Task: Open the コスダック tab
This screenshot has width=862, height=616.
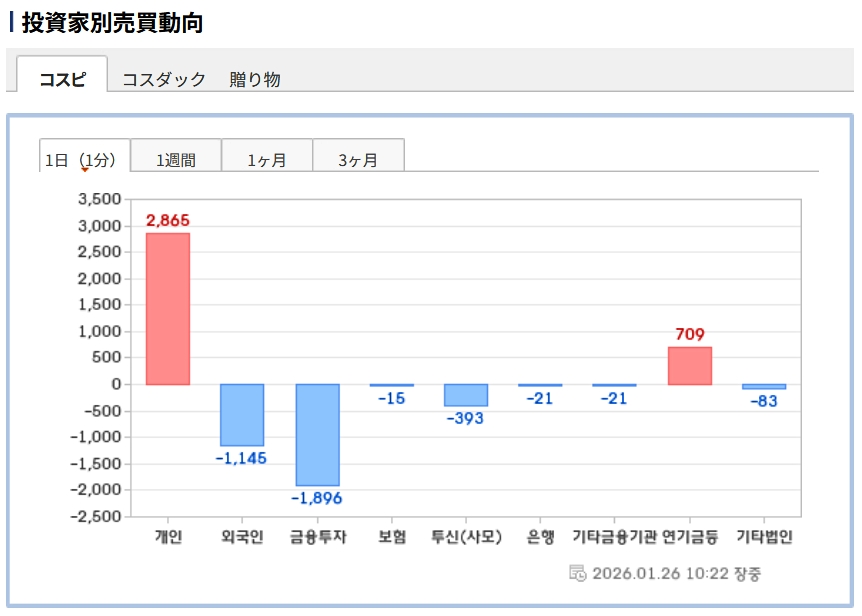Action: [x=164, y=79]
